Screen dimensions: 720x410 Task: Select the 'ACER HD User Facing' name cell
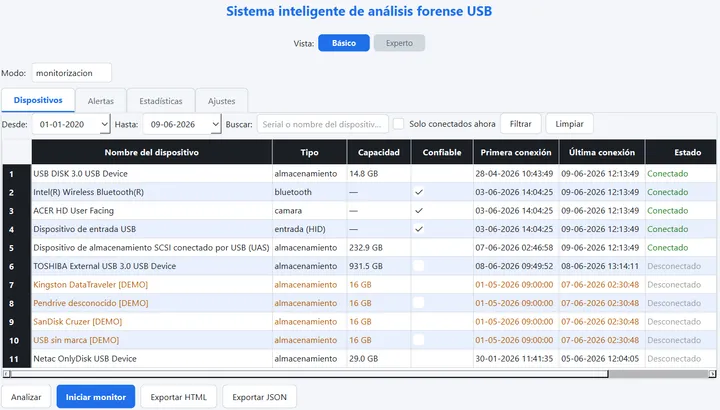click(152, 211)
